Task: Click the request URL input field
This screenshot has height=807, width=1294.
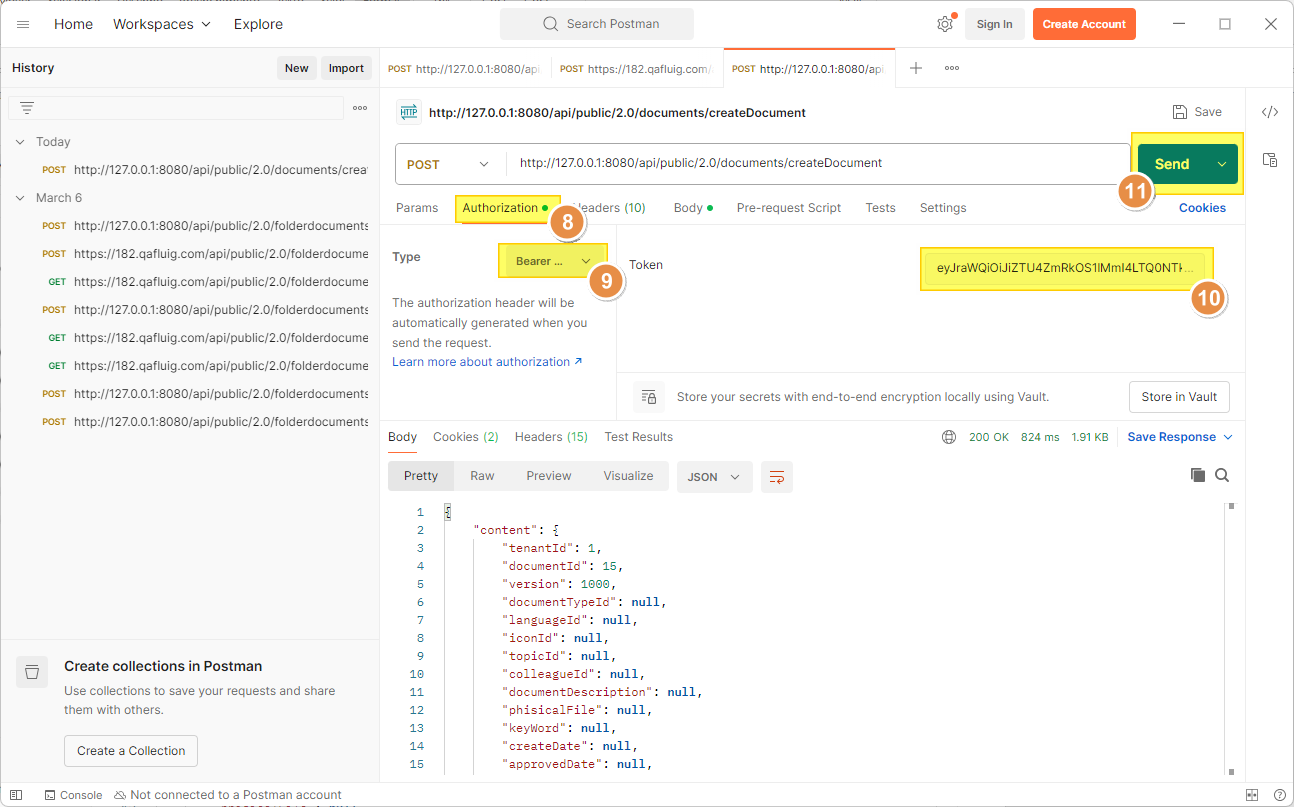Action: click(818, 164)
